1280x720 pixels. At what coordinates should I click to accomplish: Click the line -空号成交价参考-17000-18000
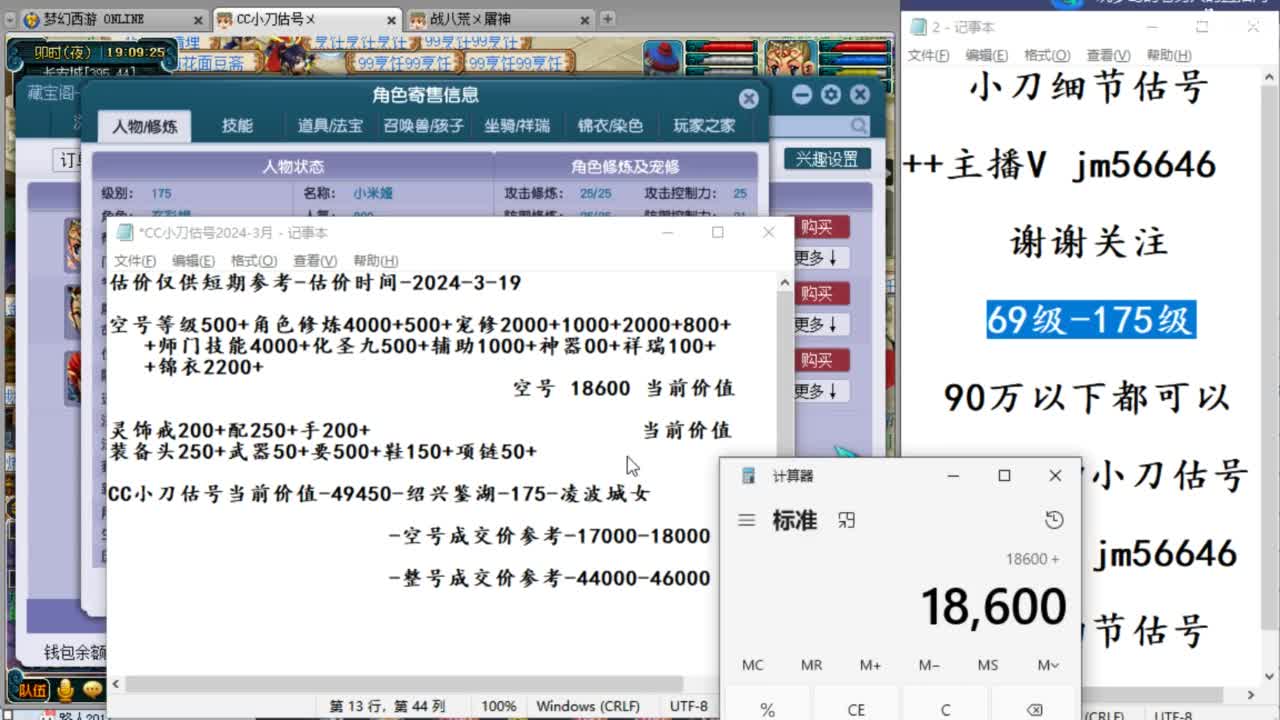550,536
